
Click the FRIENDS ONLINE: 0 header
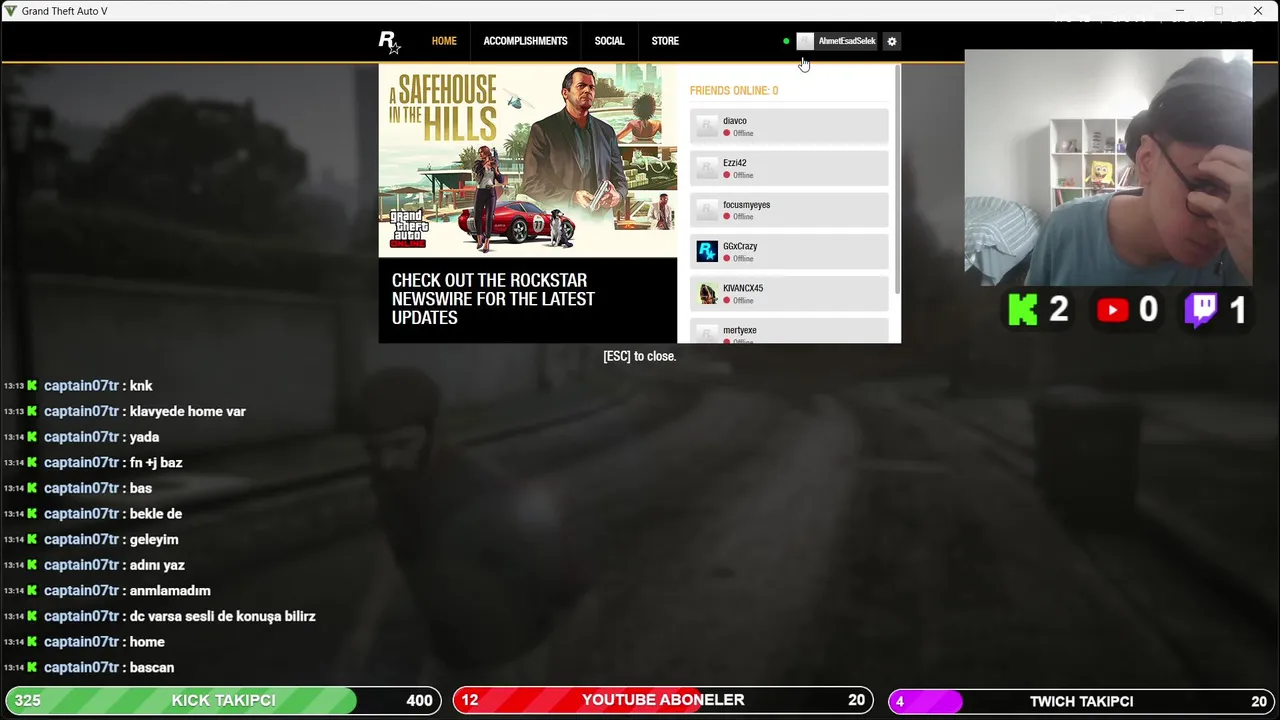[734, 90]
